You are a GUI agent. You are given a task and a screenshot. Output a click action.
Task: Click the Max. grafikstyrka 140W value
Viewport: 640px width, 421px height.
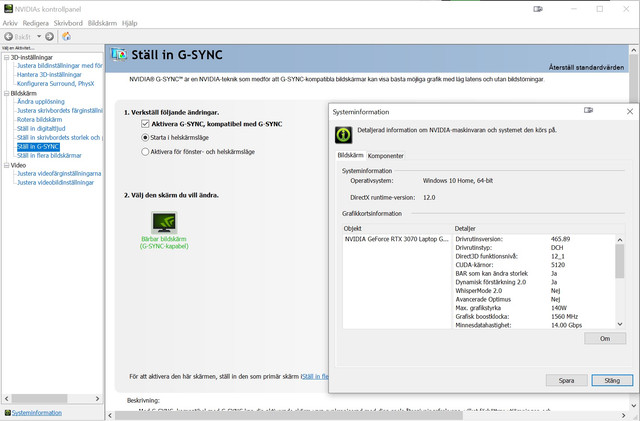click(559, 308)
